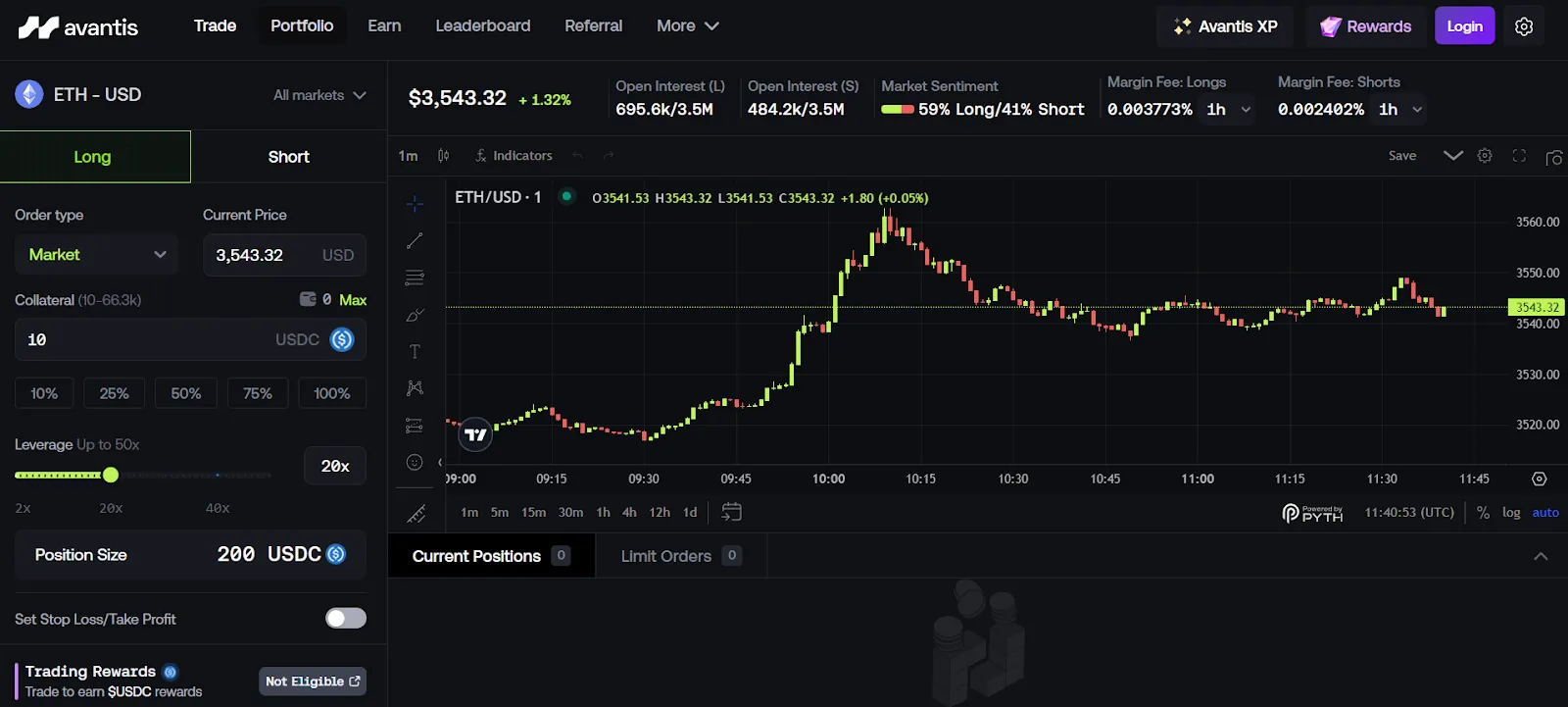Switch to the Limit Orders tab
The height and width of the screenshot is (707, 1568).
(680, 556)
